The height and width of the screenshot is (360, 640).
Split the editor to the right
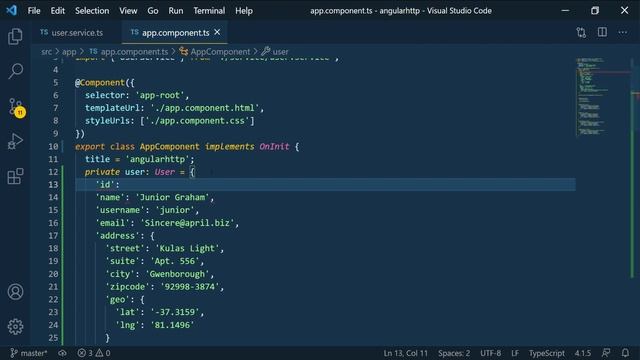click(x=602, y=32)
